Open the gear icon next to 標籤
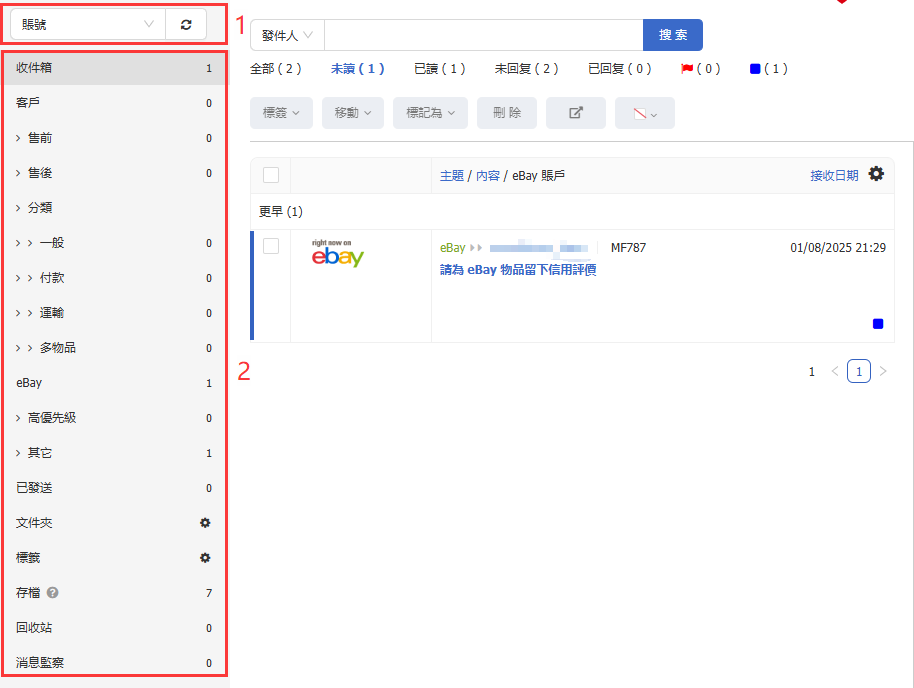The width and height of the screenshot is (914, 688). 205,558
